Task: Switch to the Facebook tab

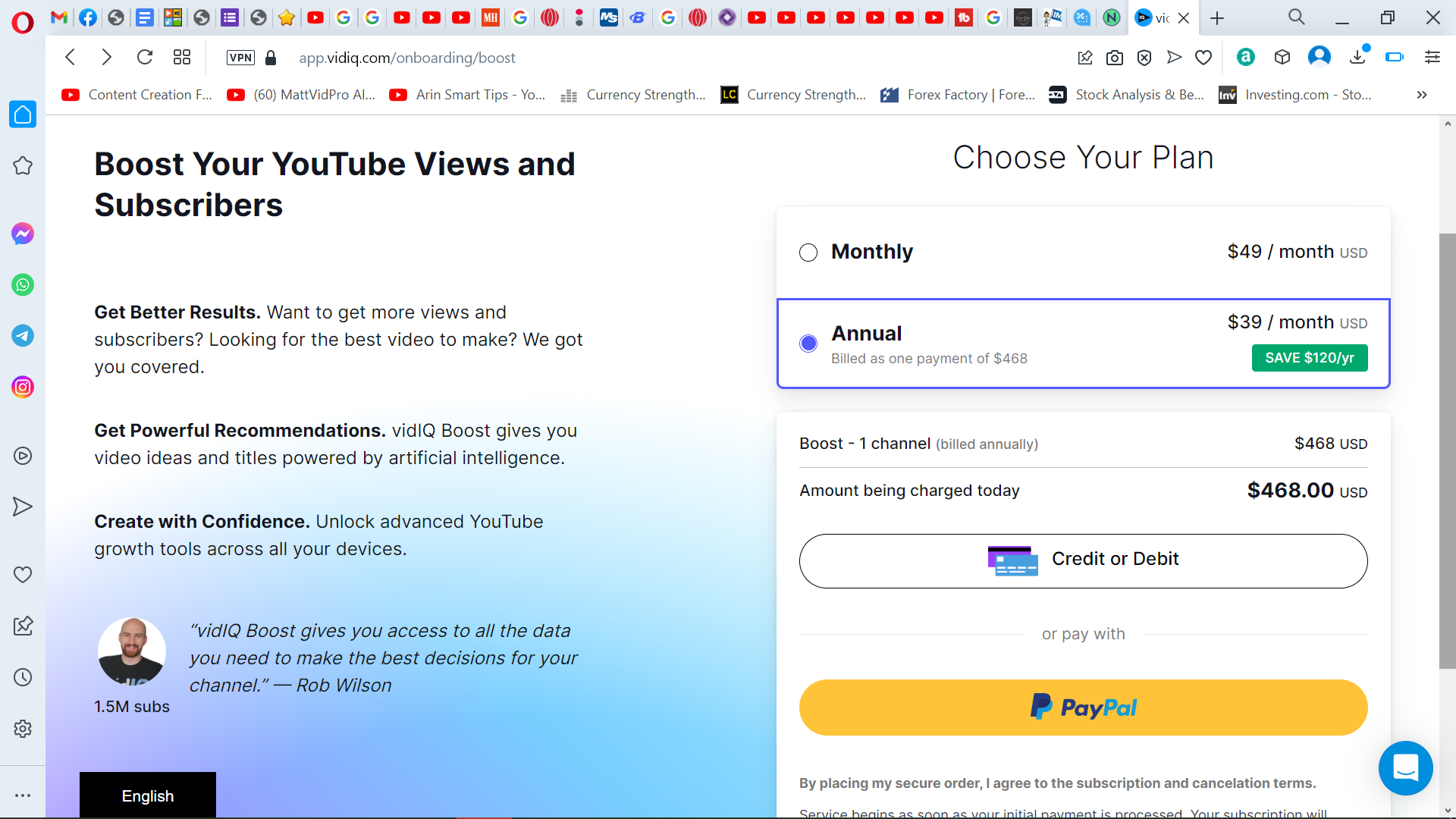Action: tap(88, 17)
